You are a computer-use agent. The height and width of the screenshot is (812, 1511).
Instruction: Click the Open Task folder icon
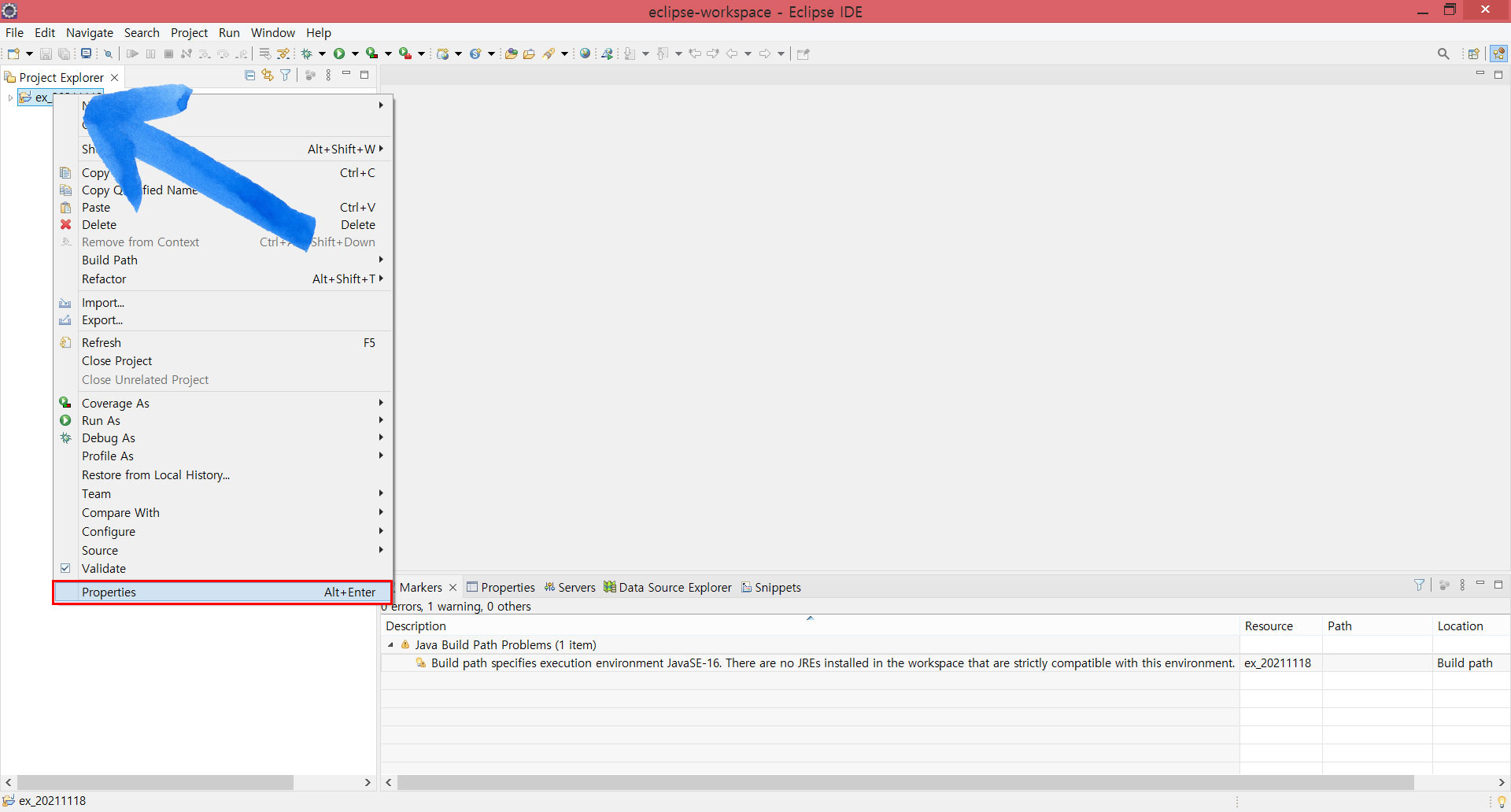tap(530, 54)
